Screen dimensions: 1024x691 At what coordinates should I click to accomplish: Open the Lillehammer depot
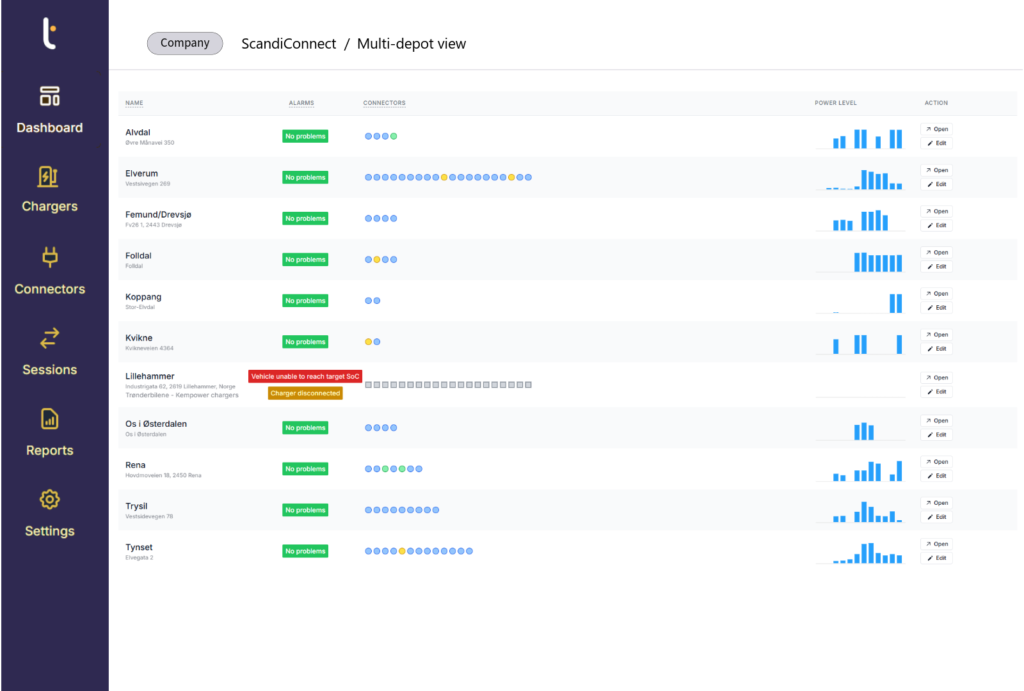click(936, 378)
